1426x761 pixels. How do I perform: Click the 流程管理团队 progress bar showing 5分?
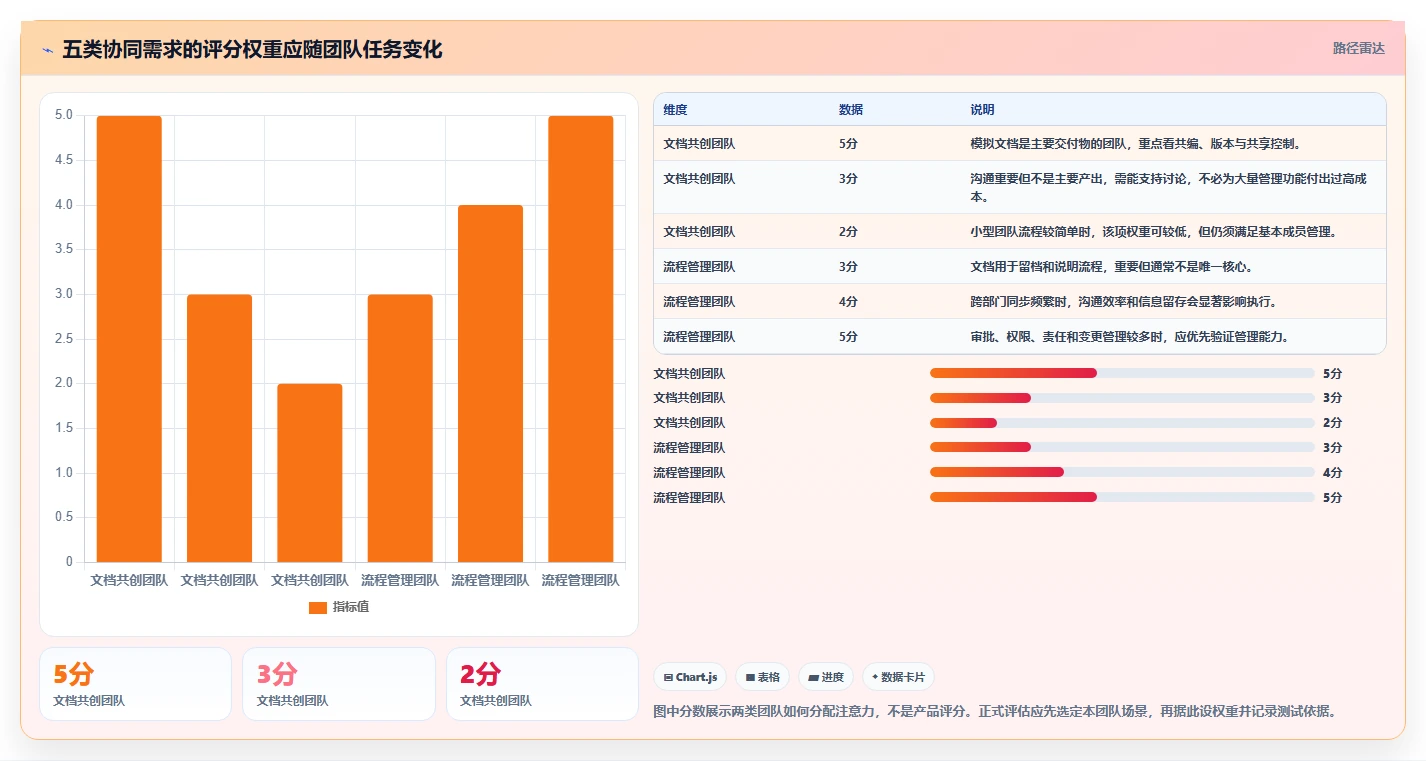[x=1122, y=497]
